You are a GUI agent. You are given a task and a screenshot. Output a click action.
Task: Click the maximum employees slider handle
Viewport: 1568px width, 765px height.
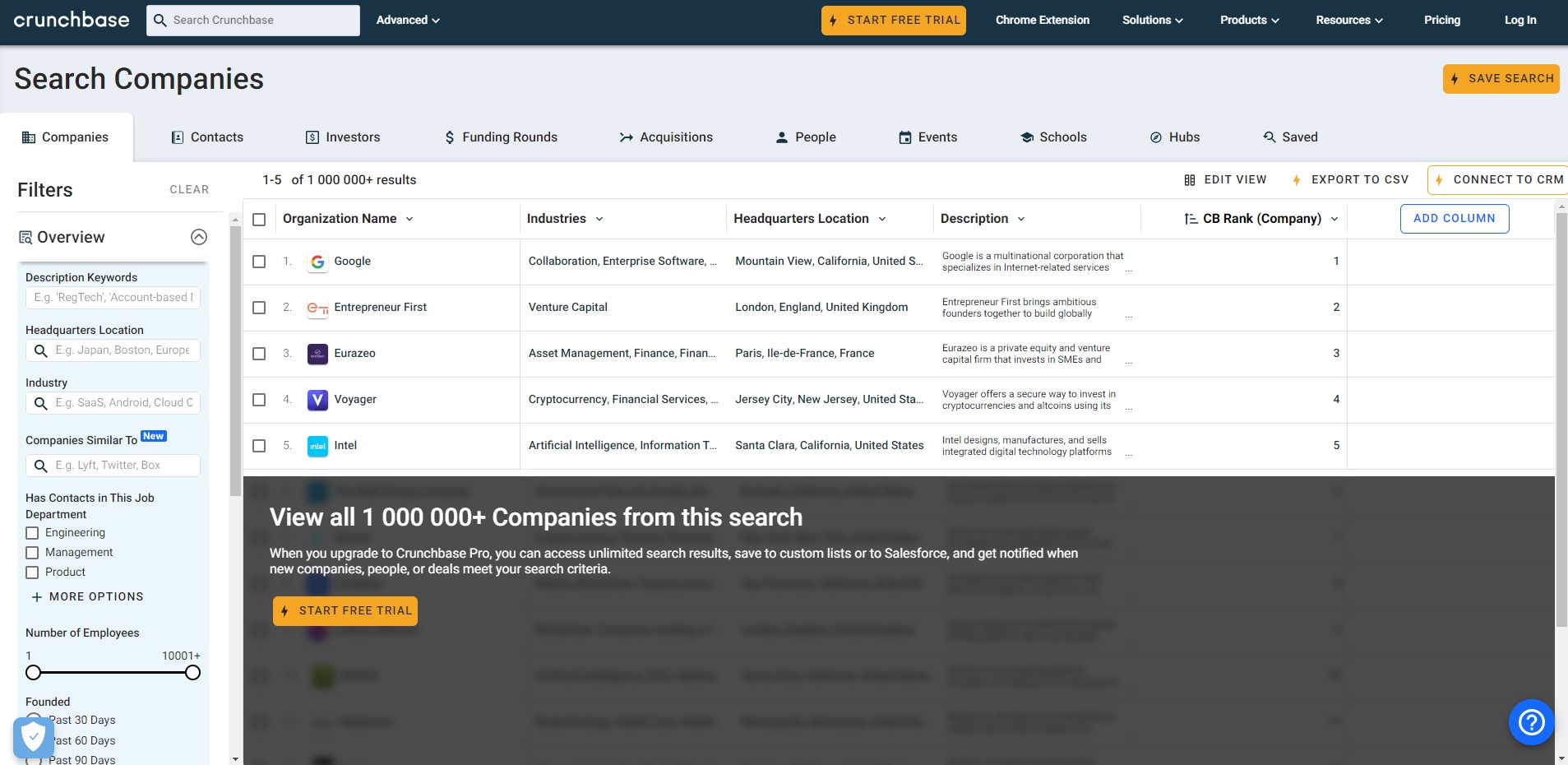point(192,673)
